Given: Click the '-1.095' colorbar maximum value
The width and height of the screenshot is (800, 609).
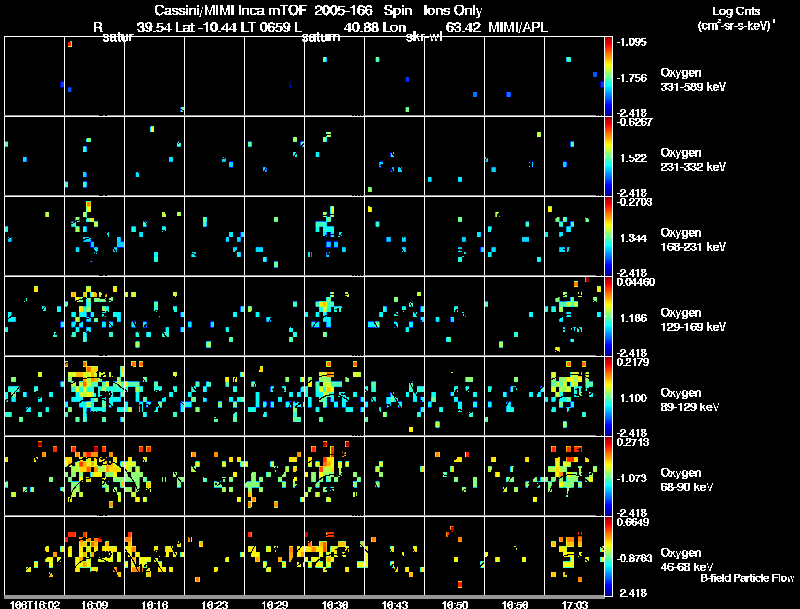Looking at the screenshot, I should click(631, 42).
